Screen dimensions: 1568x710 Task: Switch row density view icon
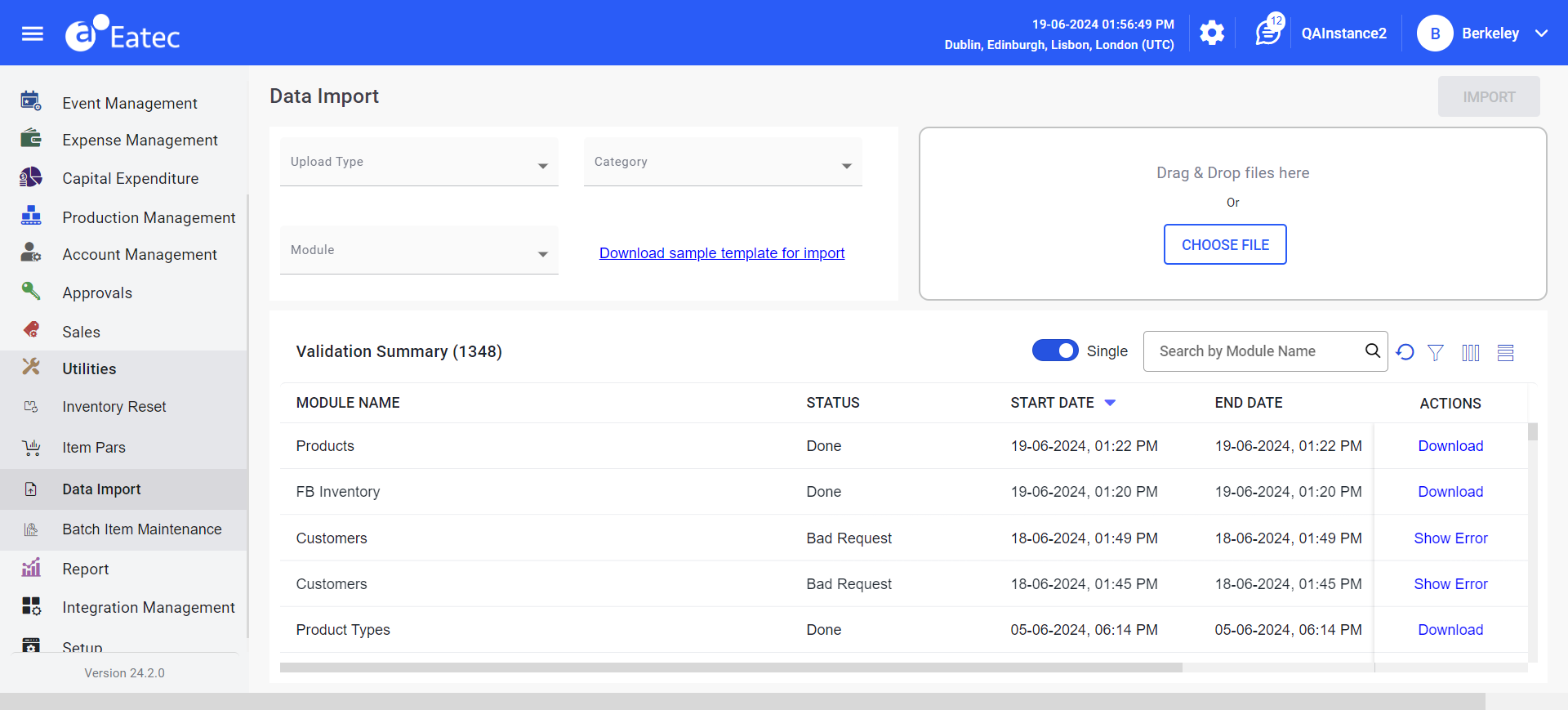tap(1506, 352)
